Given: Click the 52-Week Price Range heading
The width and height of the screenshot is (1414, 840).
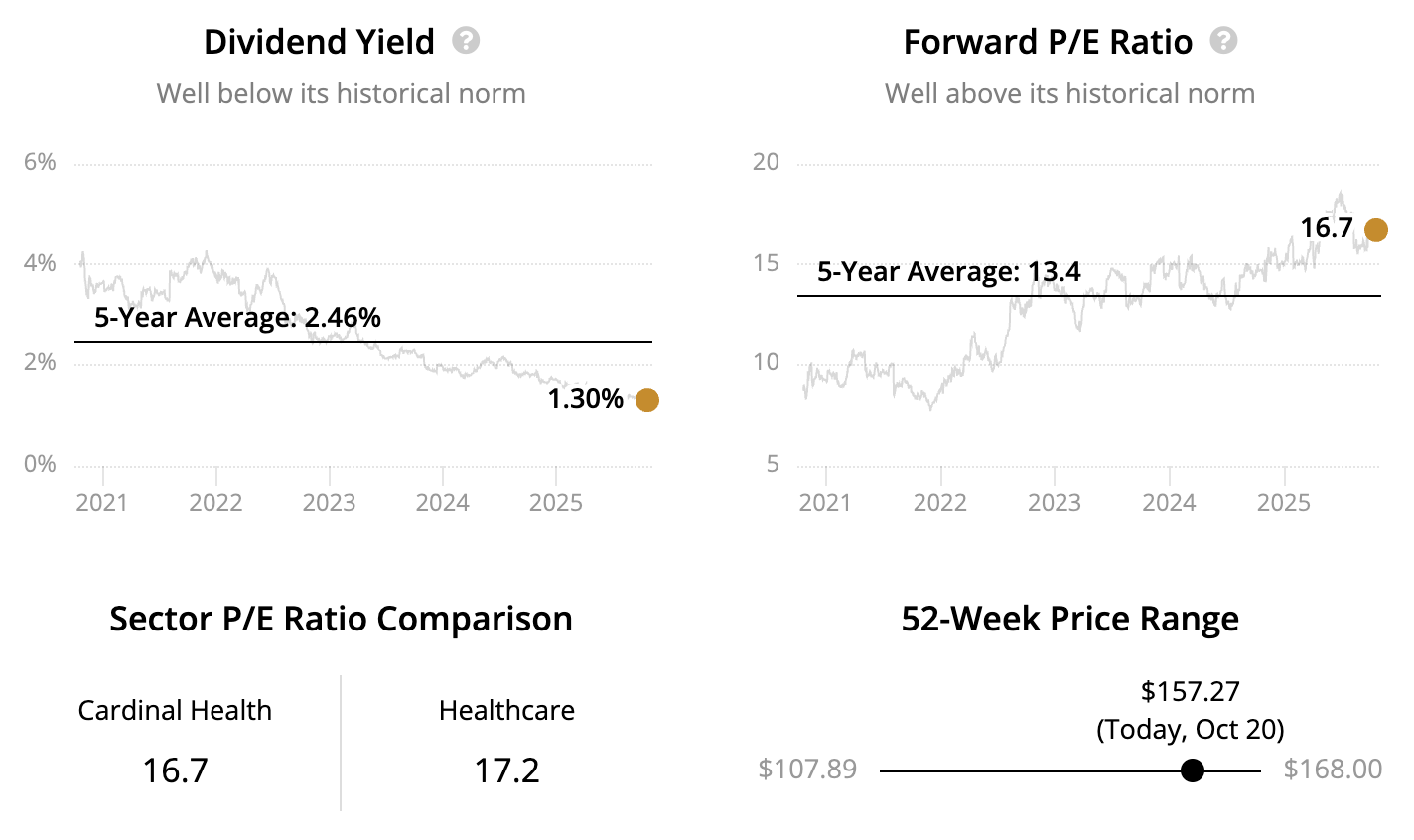Looking at the screenshot, I should pos(1069,619).
